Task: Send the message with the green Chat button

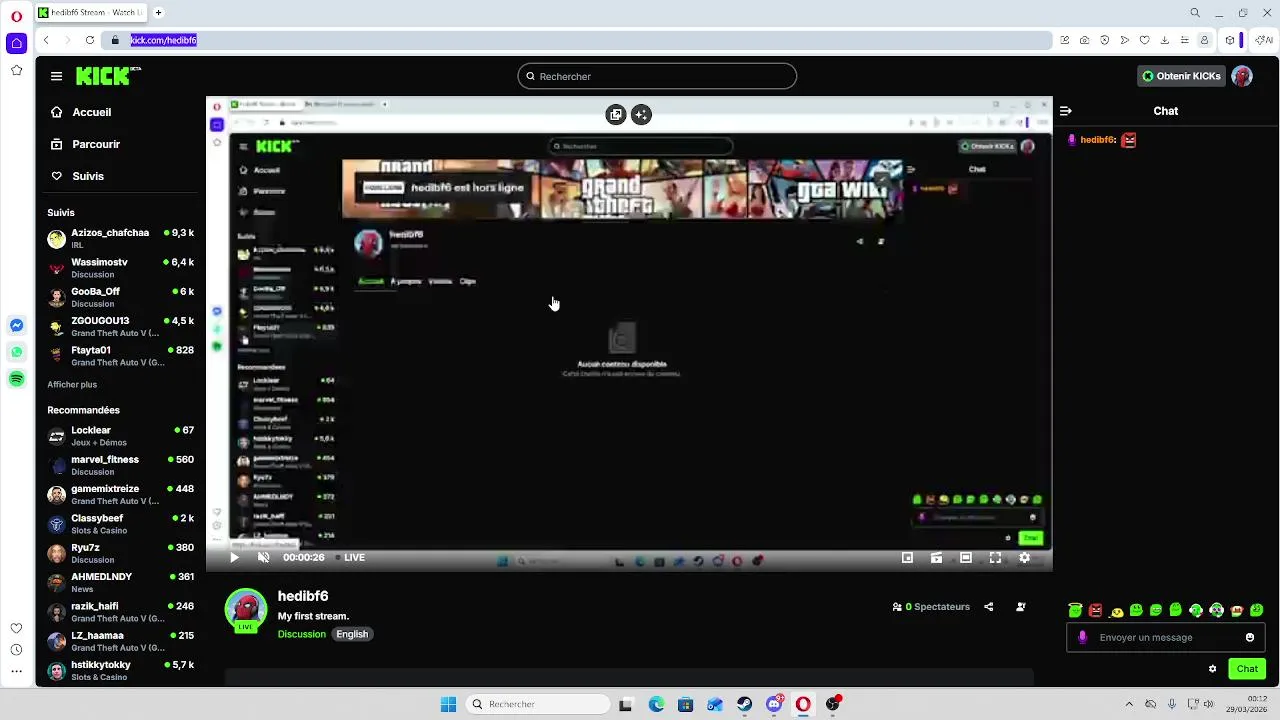Action: point(1247,669)
